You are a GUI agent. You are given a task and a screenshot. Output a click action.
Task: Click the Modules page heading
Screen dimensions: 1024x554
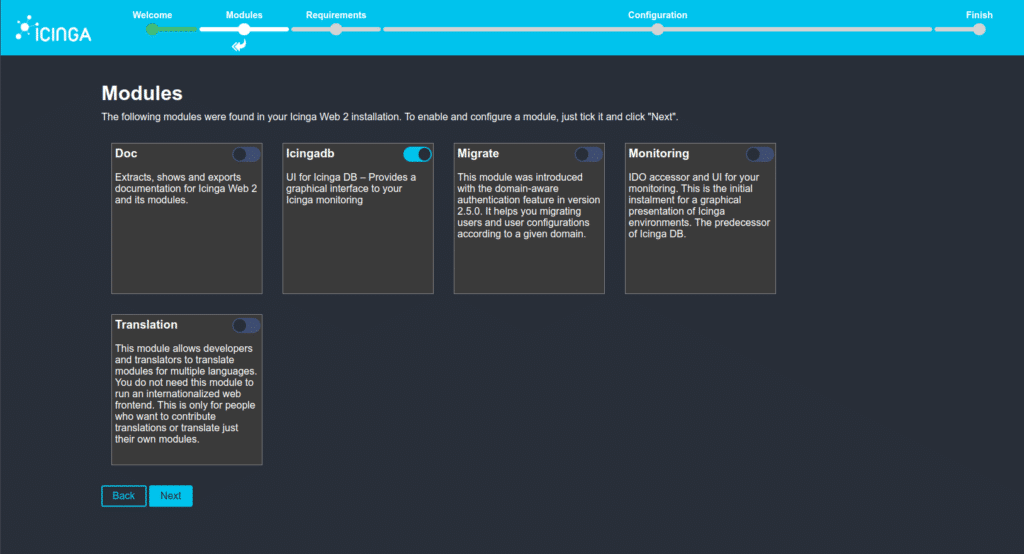(142, 93)
